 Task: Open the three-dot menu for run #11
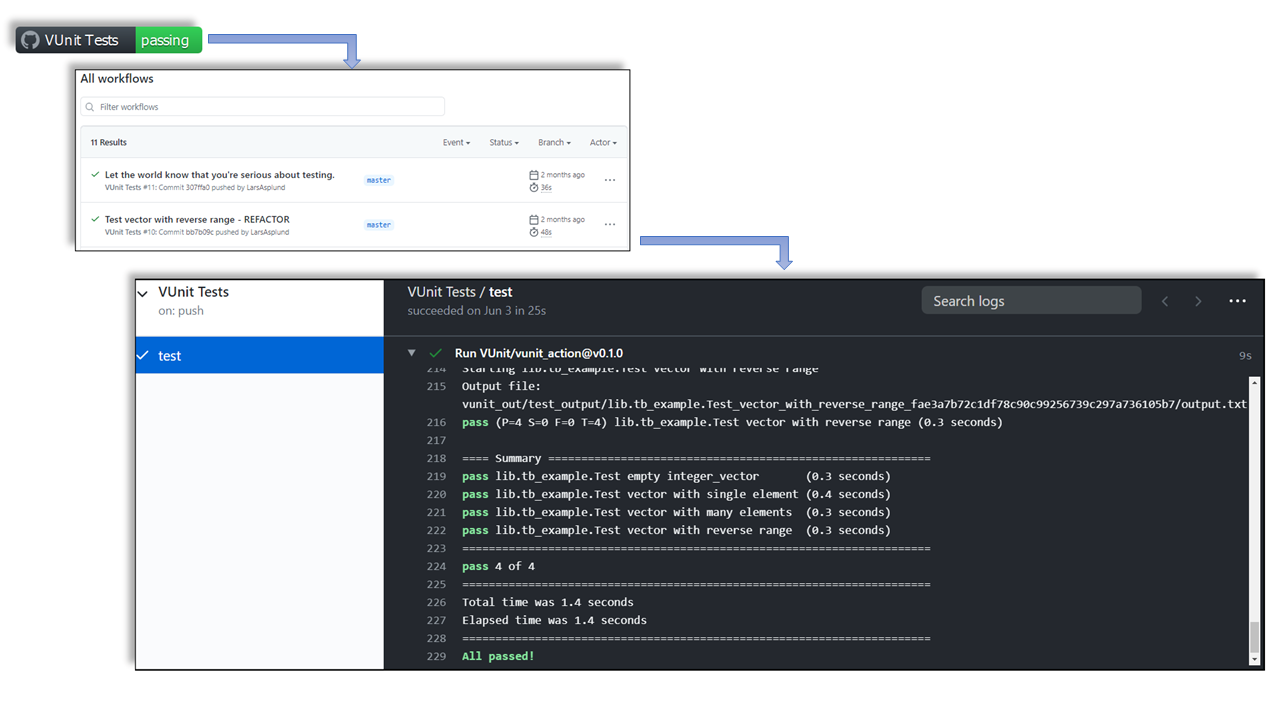(x=610, y=180)
